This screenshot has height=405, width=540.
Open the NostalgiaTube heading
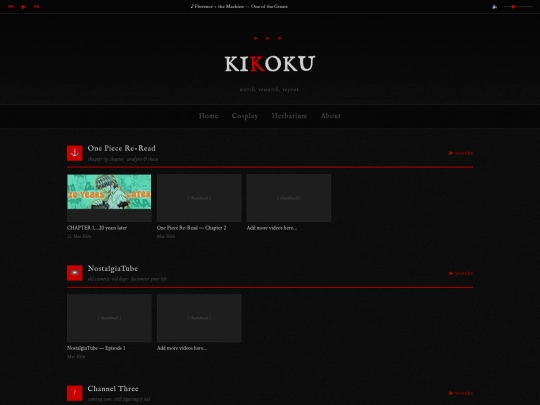pos(113,268)
